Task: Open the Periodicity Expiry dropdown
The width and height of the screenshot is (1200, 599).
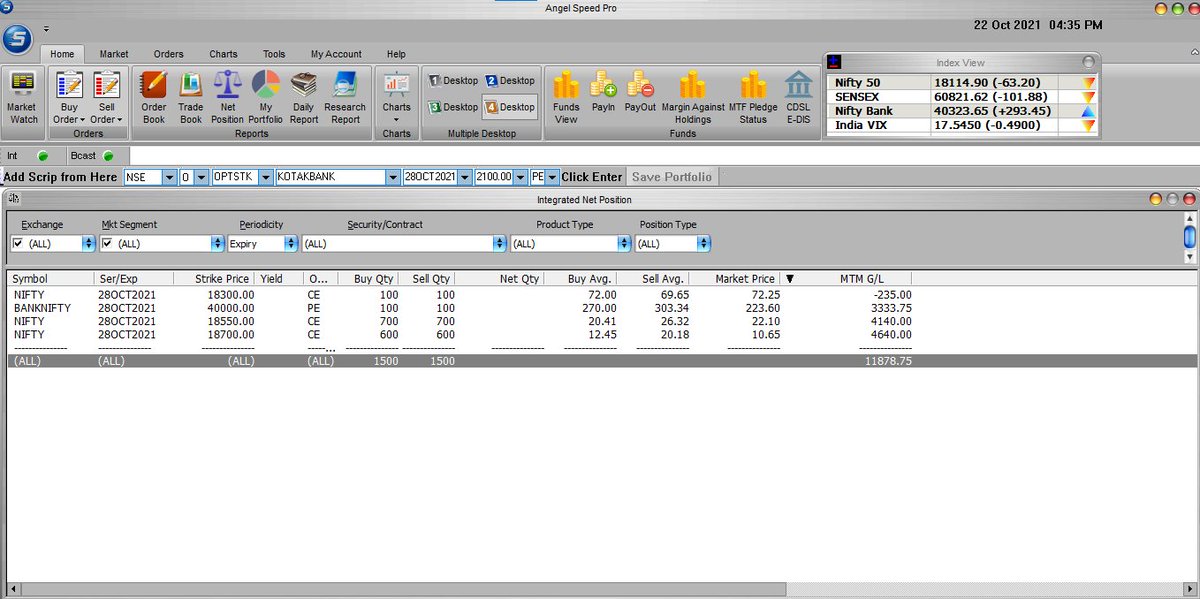Action: coord(291,243)
